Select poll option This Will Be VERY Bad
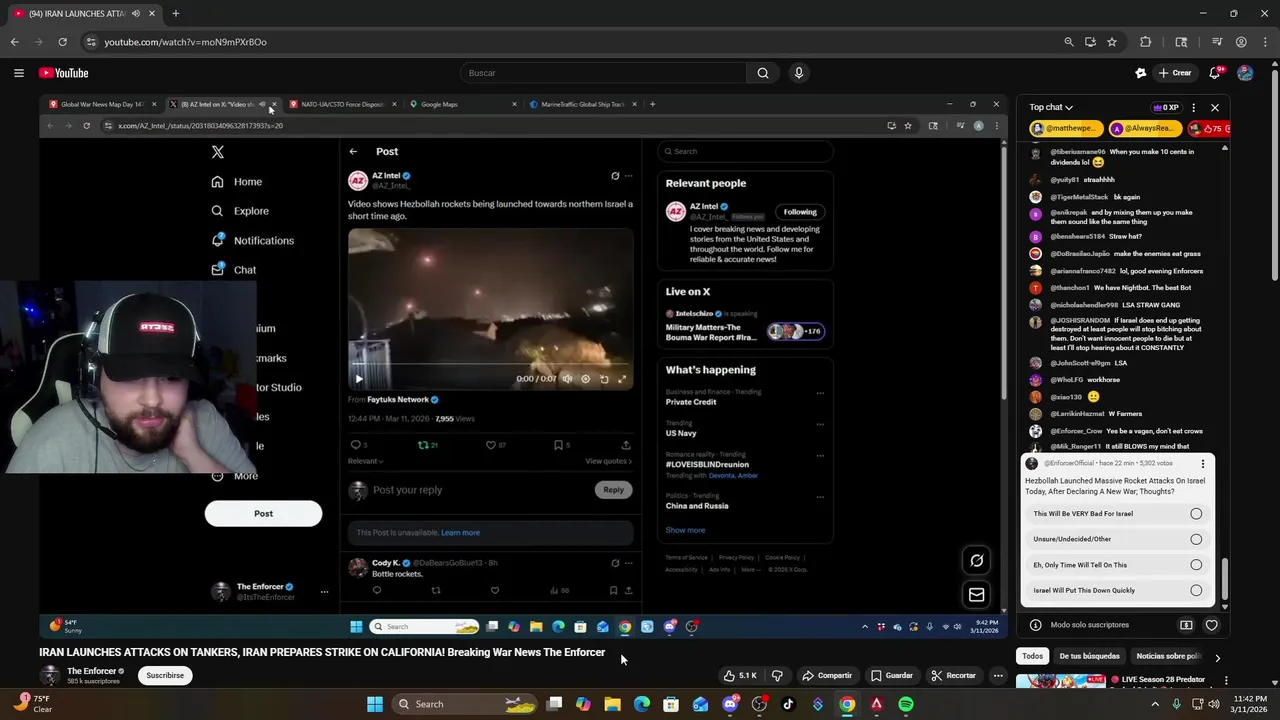Viewport: 1280px width, 720px height. pos(1118,513)
